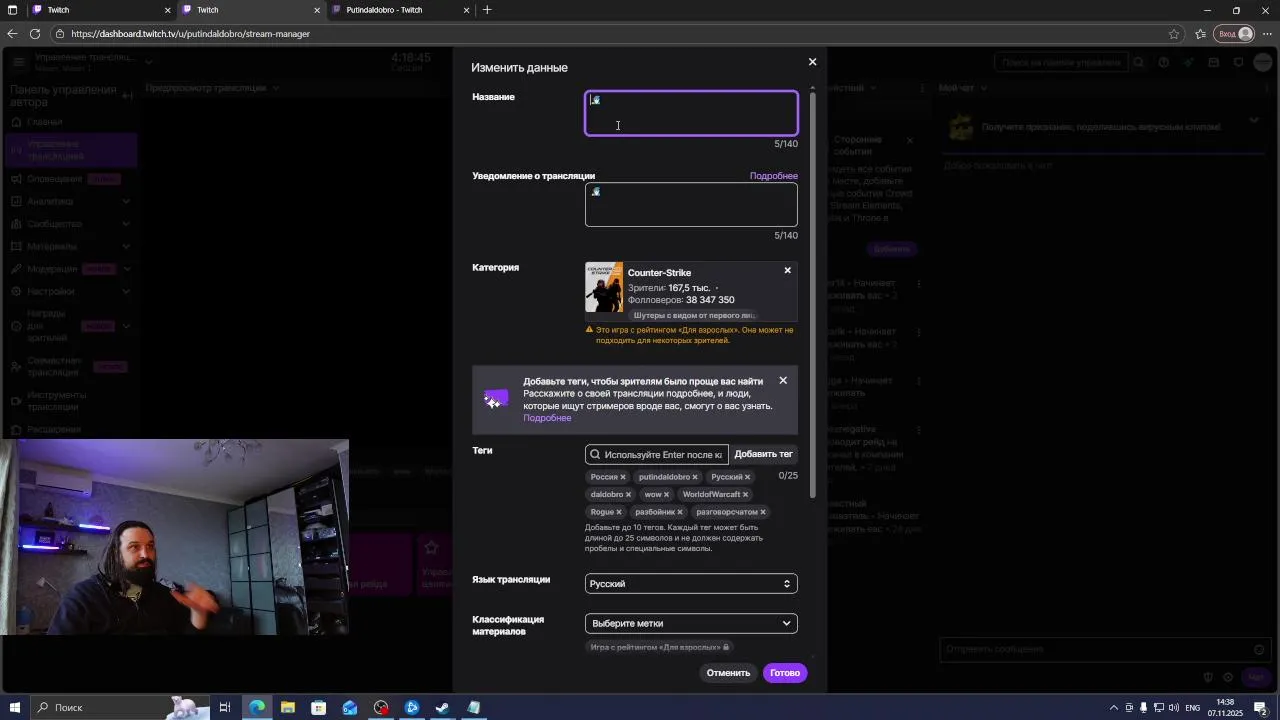Click the browser address bar URL
The width and height of the screenshot is (1280, 720).
pyautogui.click(x=190, y=34)
